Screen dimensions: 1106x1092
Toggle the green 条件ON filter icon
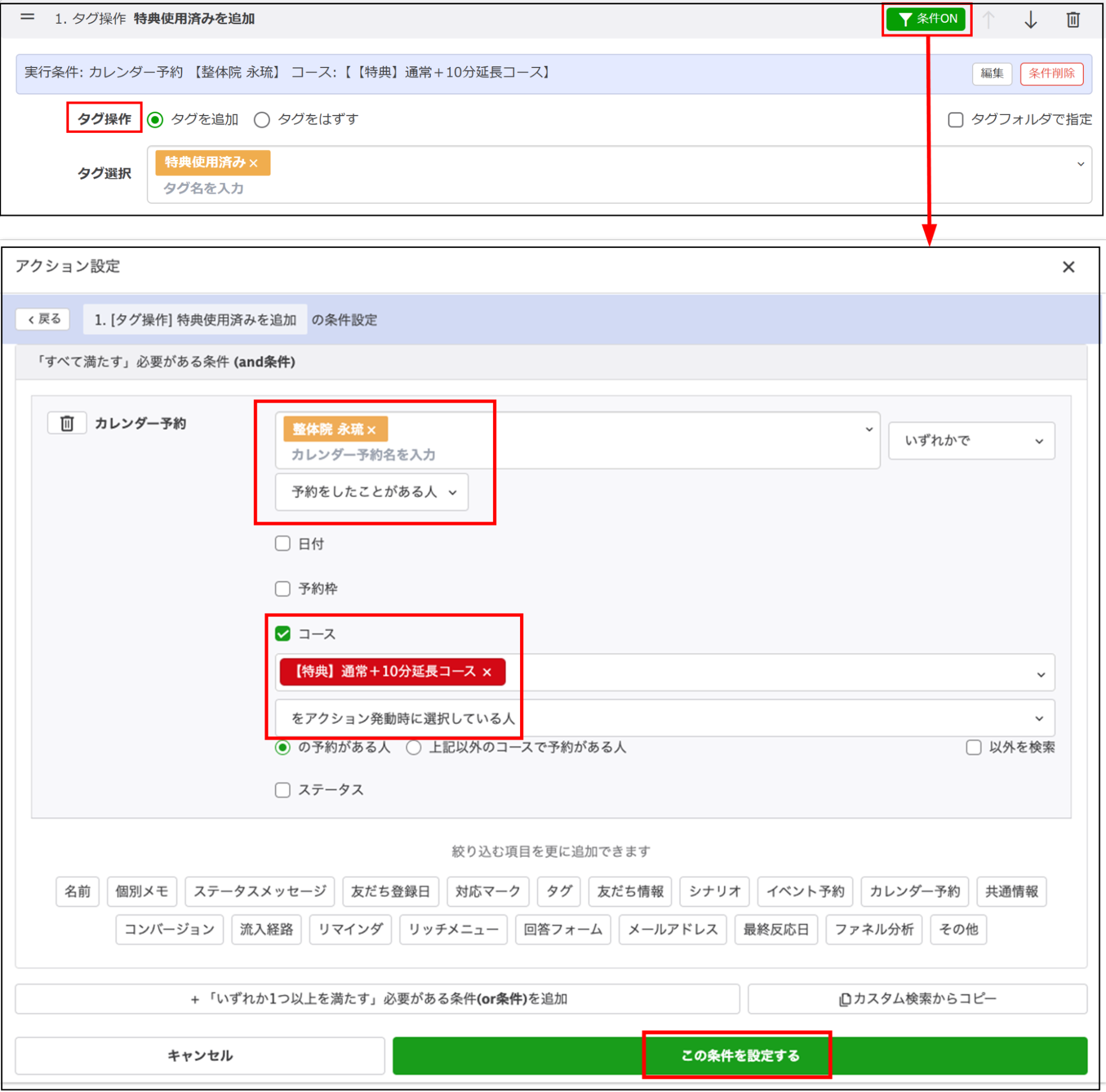pyautogui.click(x=926, y=19)
